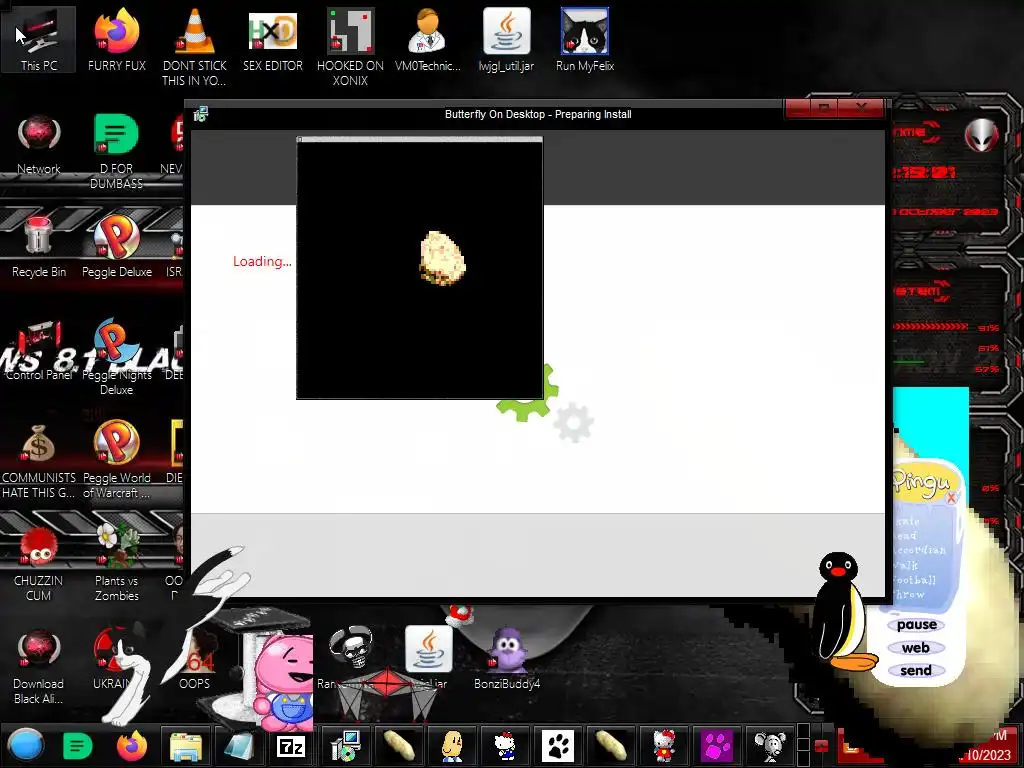
Task: Open the CHUZZIN CUM red fuzzball icon
Action: click(x=39, y=563)
